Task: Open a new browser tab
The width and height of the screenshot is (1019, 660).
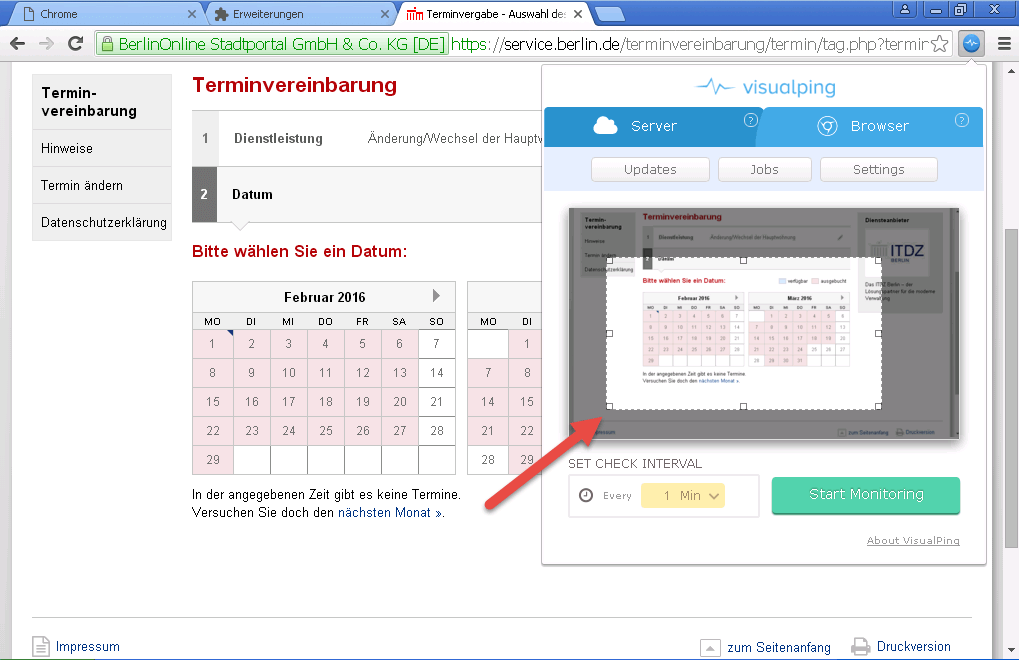Action: point(609,14)
